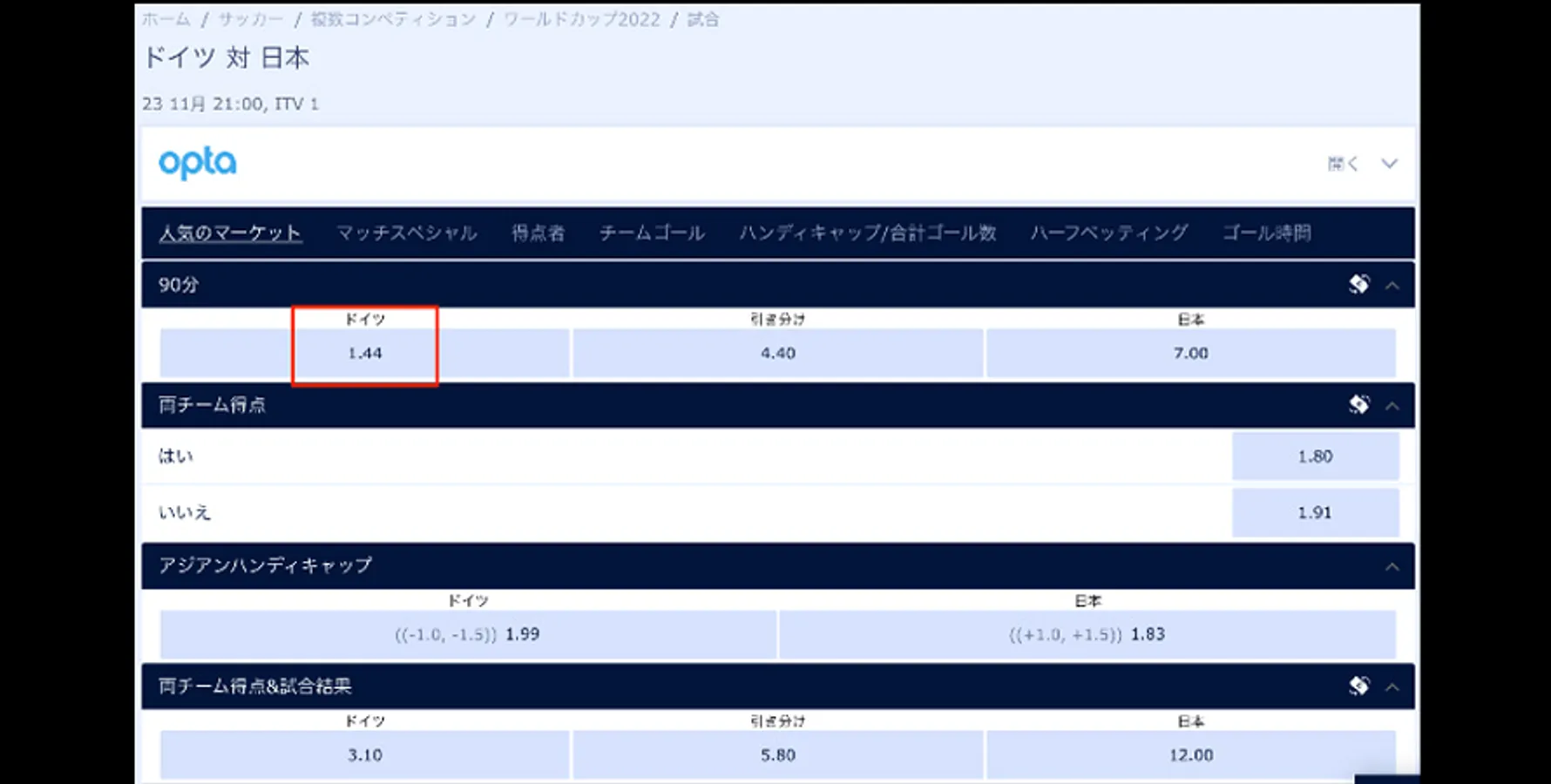Open the 得点者 tab

tap(538, 233)
